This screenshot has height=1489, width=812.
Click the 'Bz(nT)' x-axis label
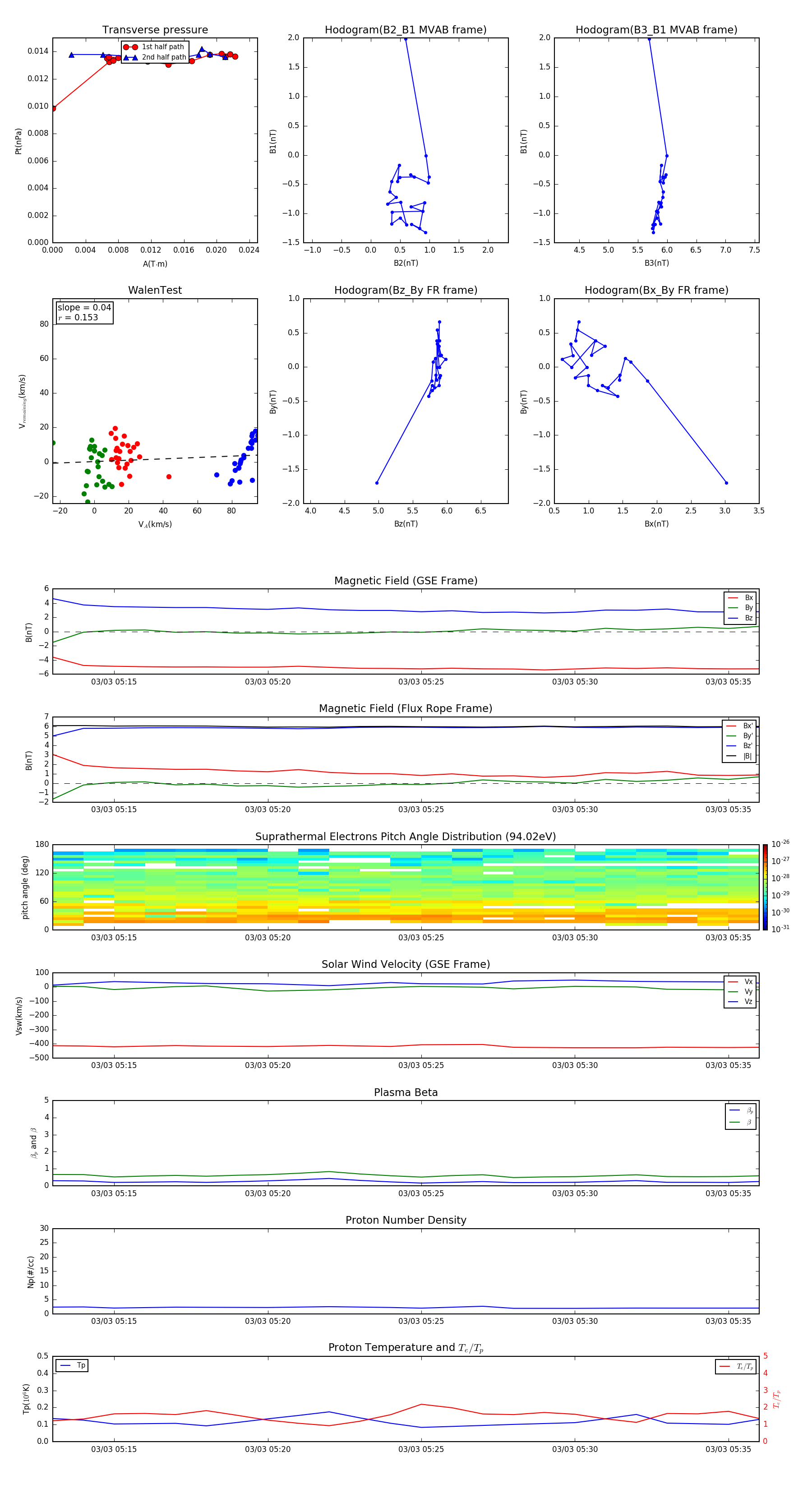(406, 524)
